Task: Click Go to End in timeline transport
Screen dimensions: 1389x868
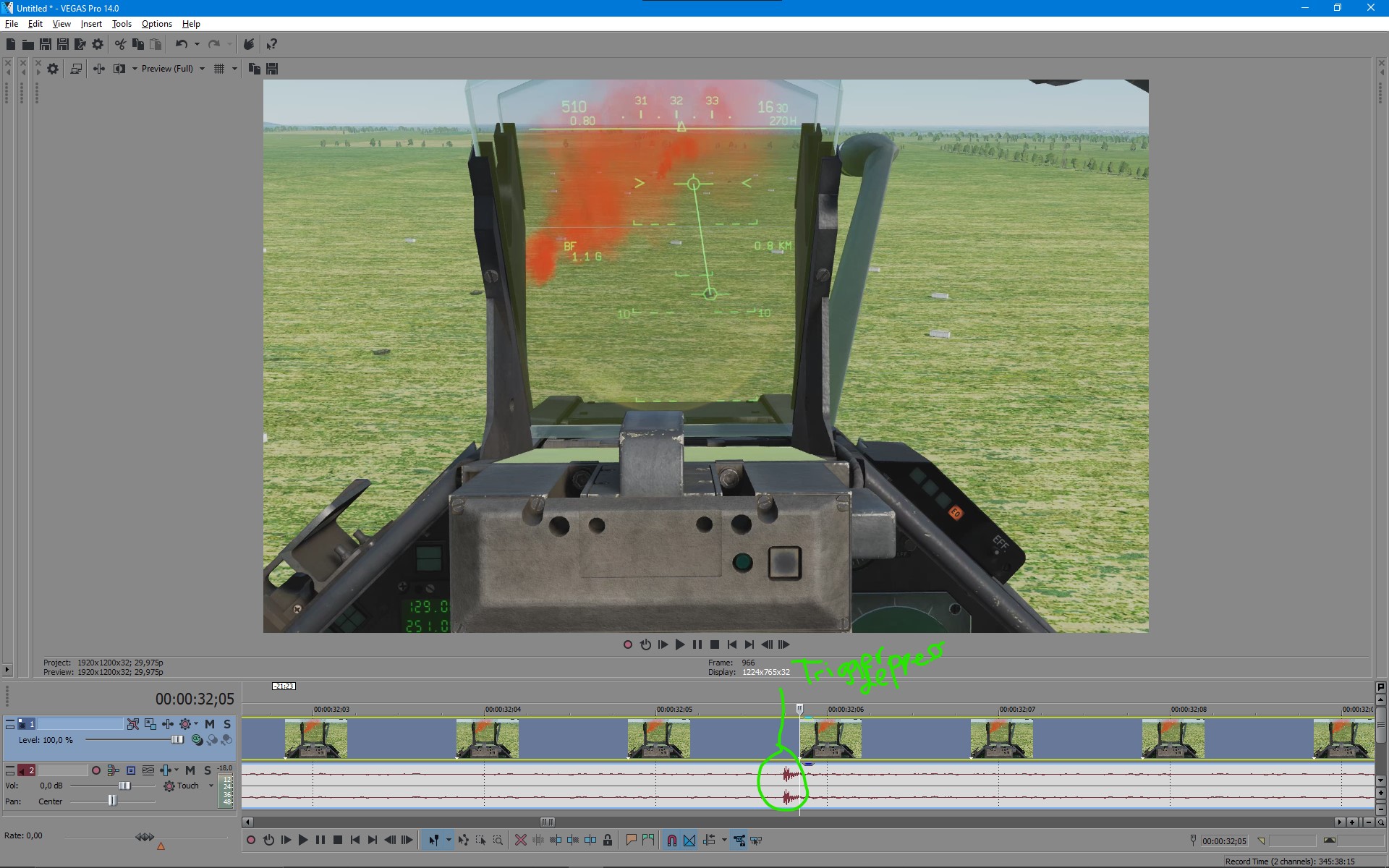Action: point(373,841)
